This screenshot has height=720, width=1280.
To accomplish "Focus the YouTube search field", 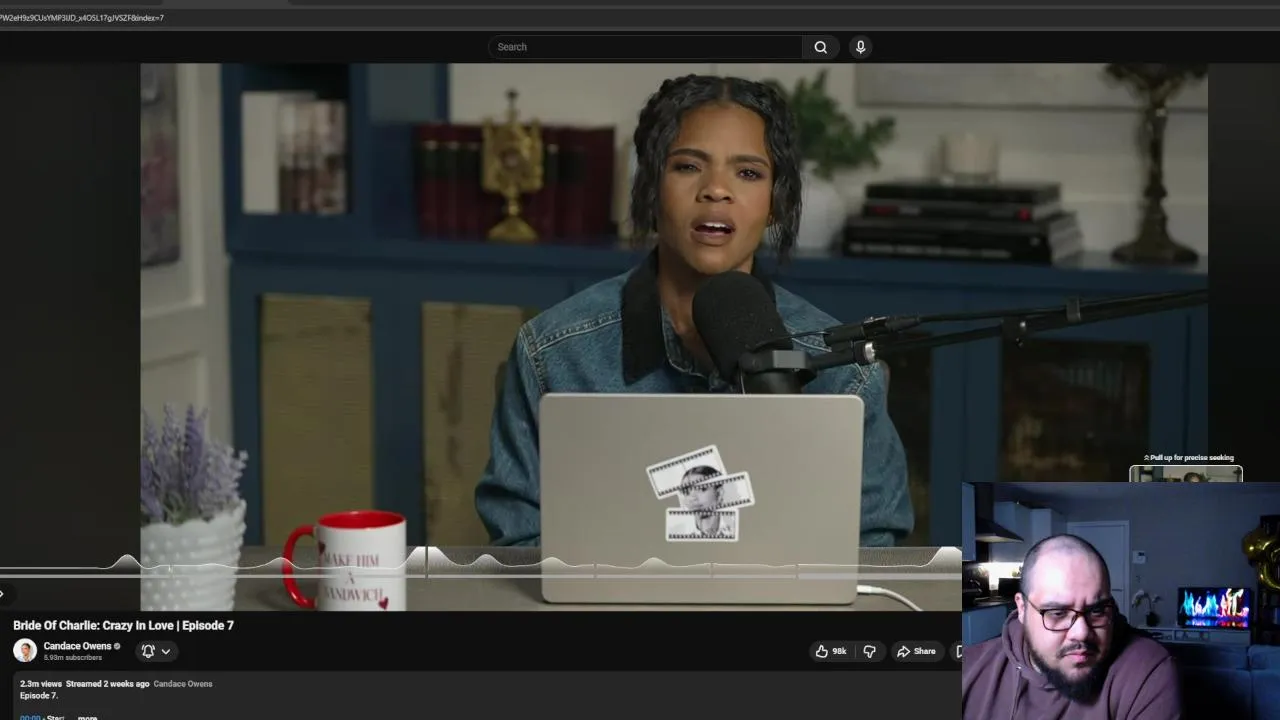I will [645, 47].
